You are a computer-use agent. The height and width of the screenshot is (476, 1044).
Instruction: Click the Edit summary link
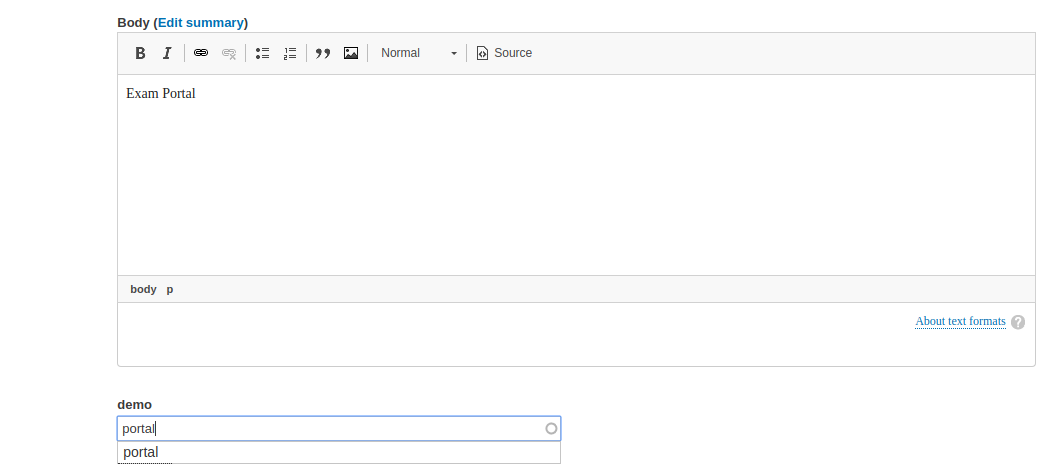pyautogui.click(x=201, y=22)
